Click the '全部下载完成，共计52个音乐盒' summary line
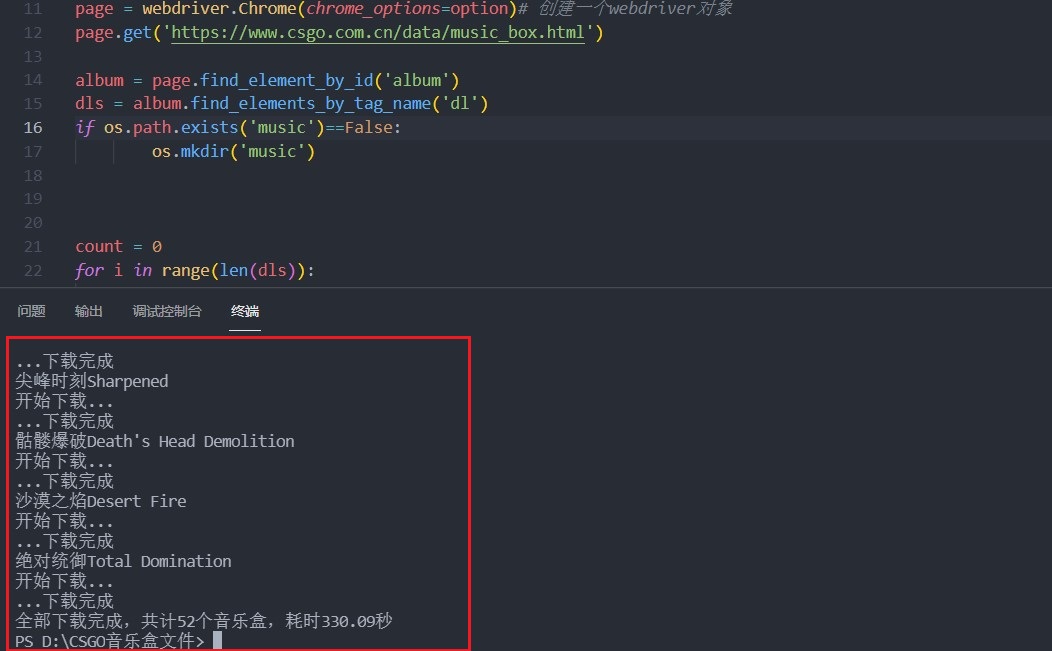 click(x=204, y=621)
